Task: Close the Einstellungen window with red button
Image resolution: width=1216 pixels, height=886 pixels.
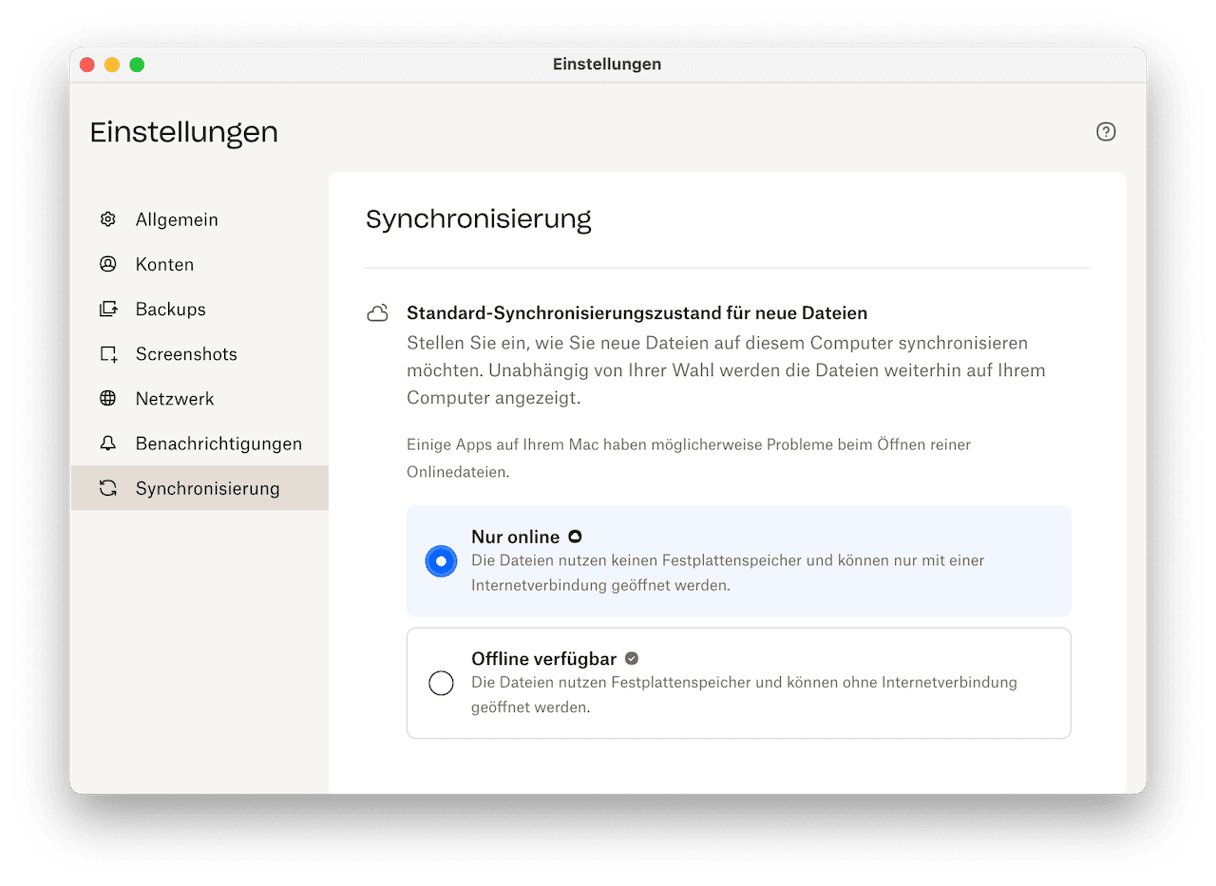Action: click(87, 64)
